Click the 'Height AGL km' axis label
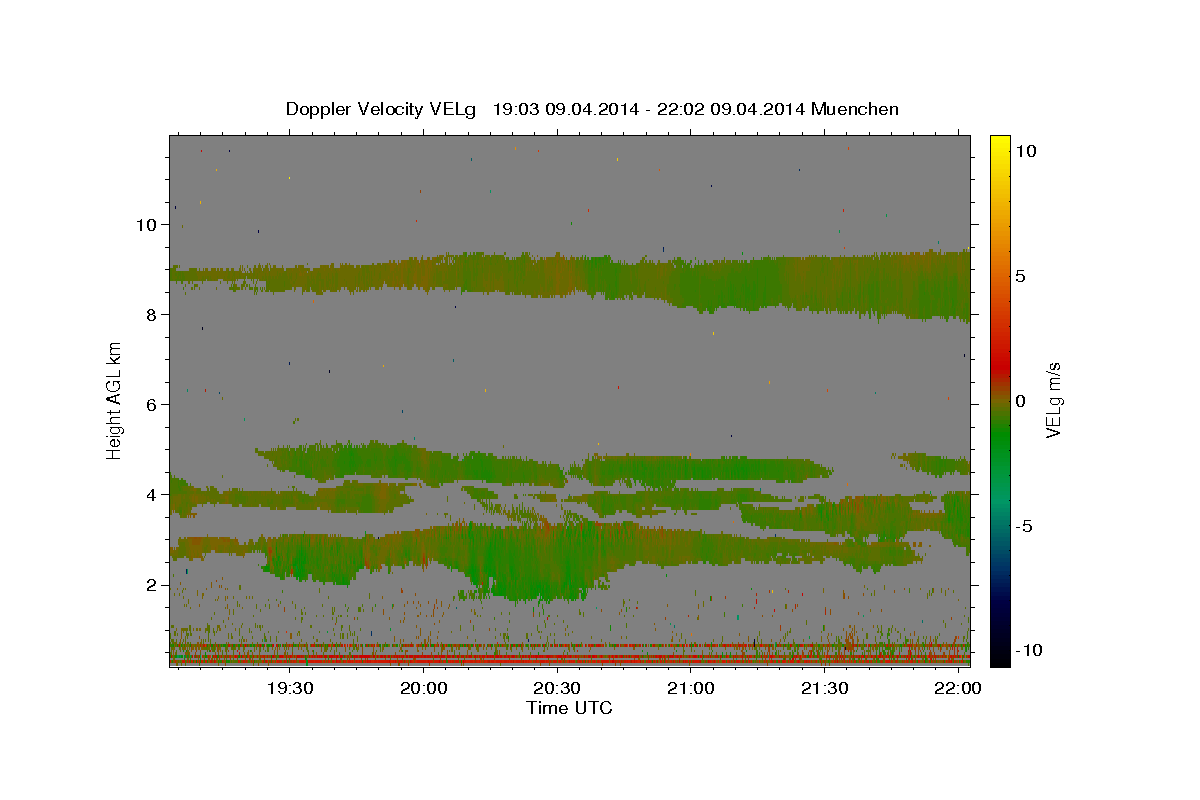The height and width of the screenshot is (800, 1200). 114,401
